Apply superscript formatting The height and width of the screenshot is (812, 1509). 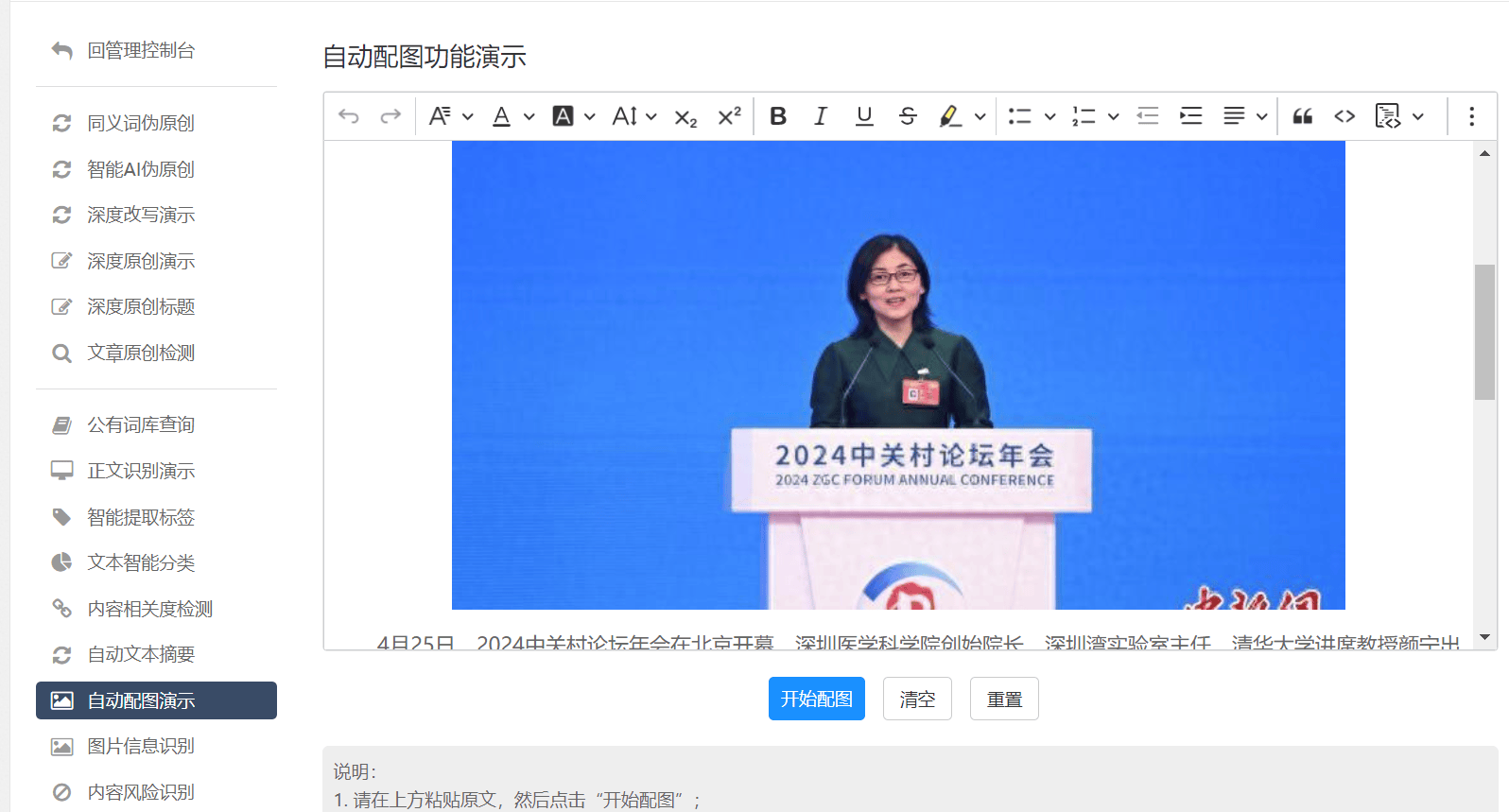[x=729, y=116]
